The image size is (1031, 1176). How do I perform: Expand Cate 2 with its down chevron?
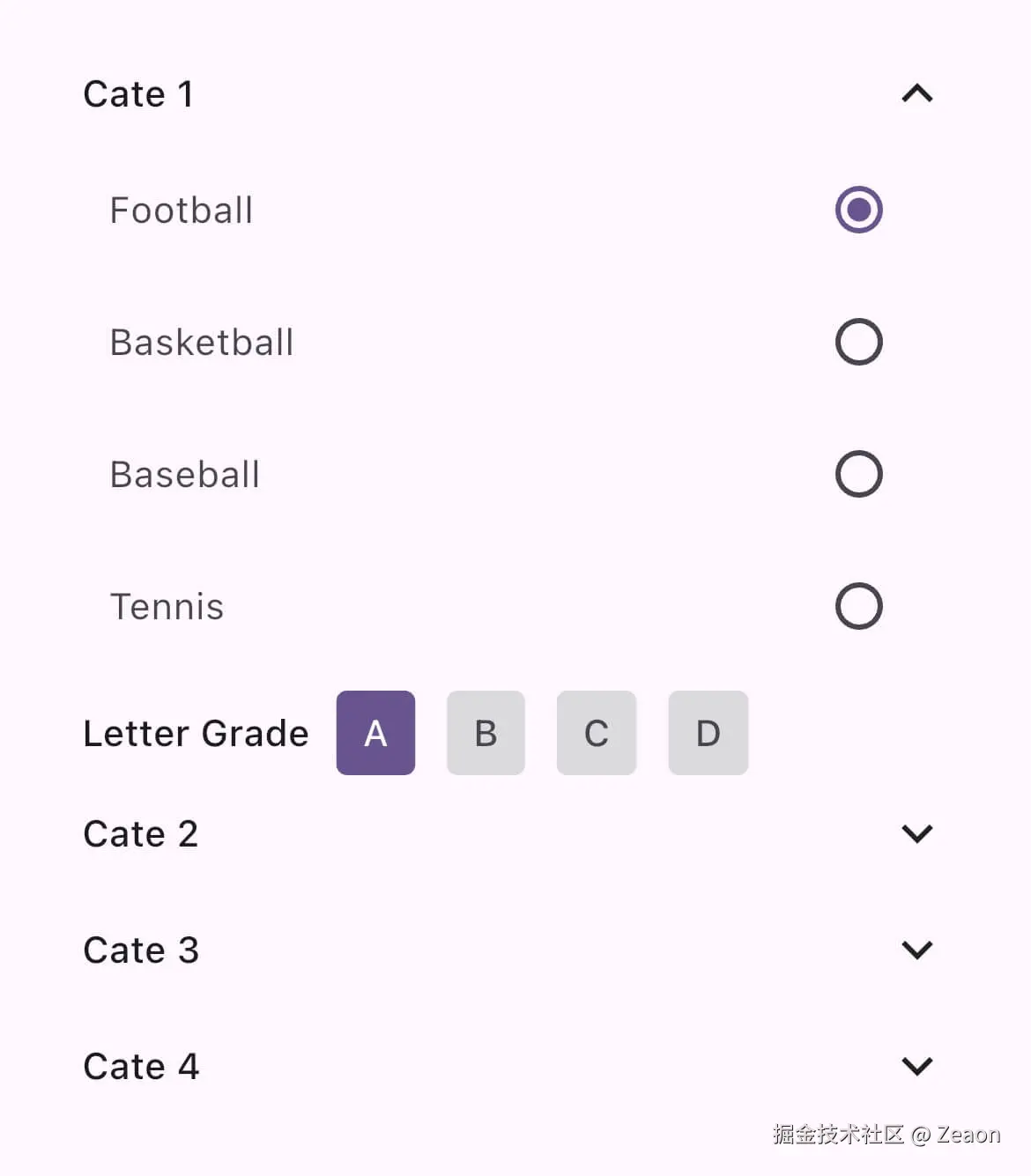click(917, 833)
